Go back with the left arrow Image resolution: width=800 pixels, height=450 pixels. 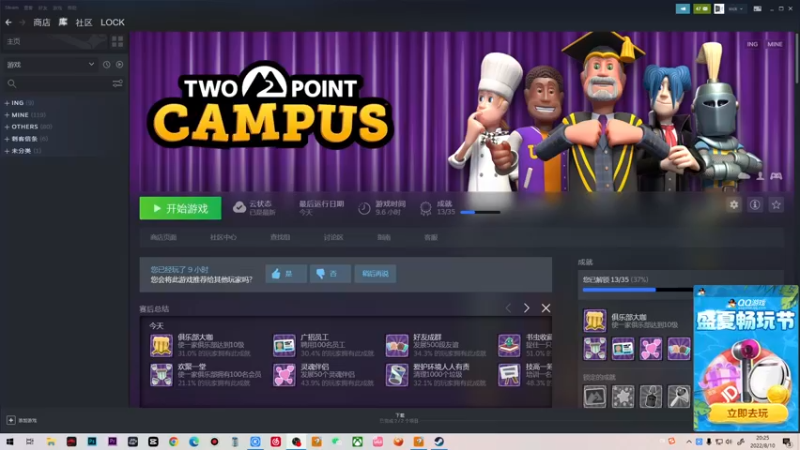pyautogui.click(x=9, y=22)
